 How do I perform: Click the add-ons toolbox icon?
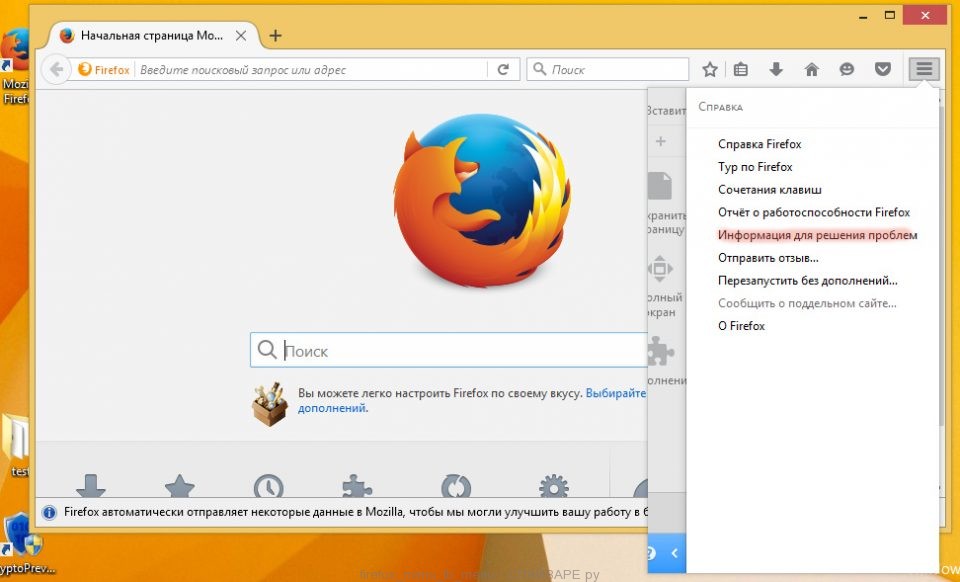tap(270, 404)
